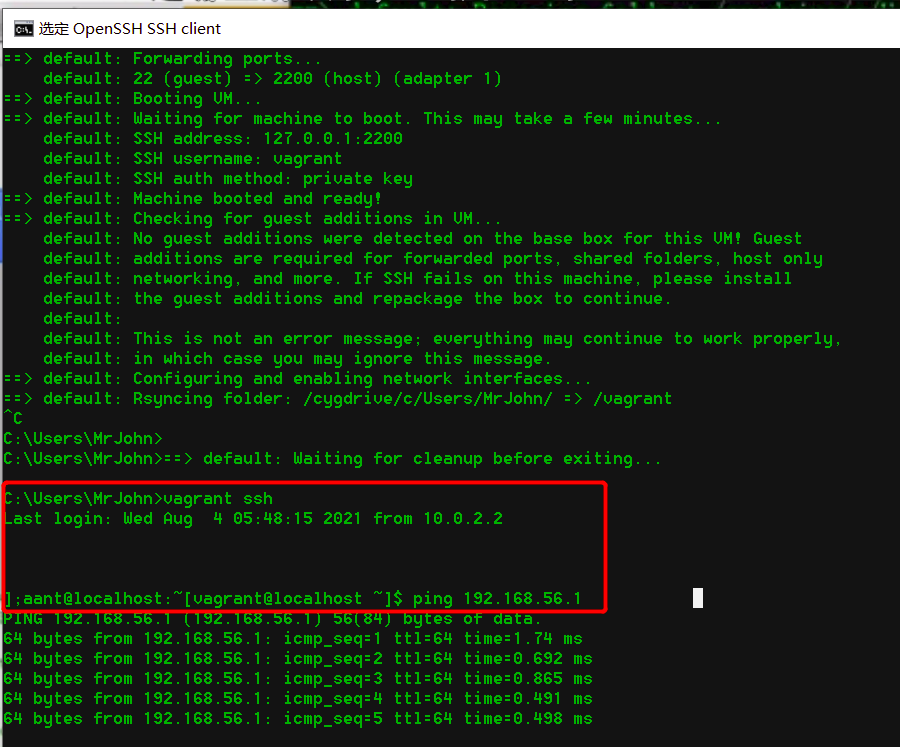This screenshot has width=900, height=747.
Task: Click 'PING 192.168.56.1 (192.168.56.1) 56(84) bytes' line
Action: (x=273, y=618)
